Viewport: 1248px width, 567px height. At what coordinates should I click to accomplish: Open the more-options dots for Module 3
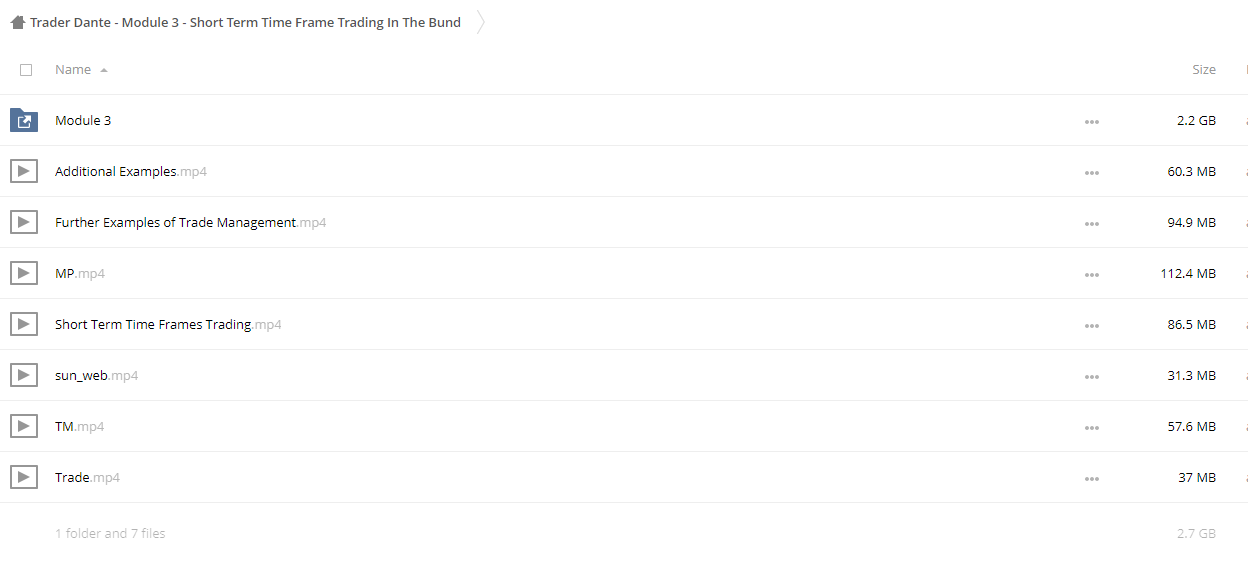[1091, 122]
